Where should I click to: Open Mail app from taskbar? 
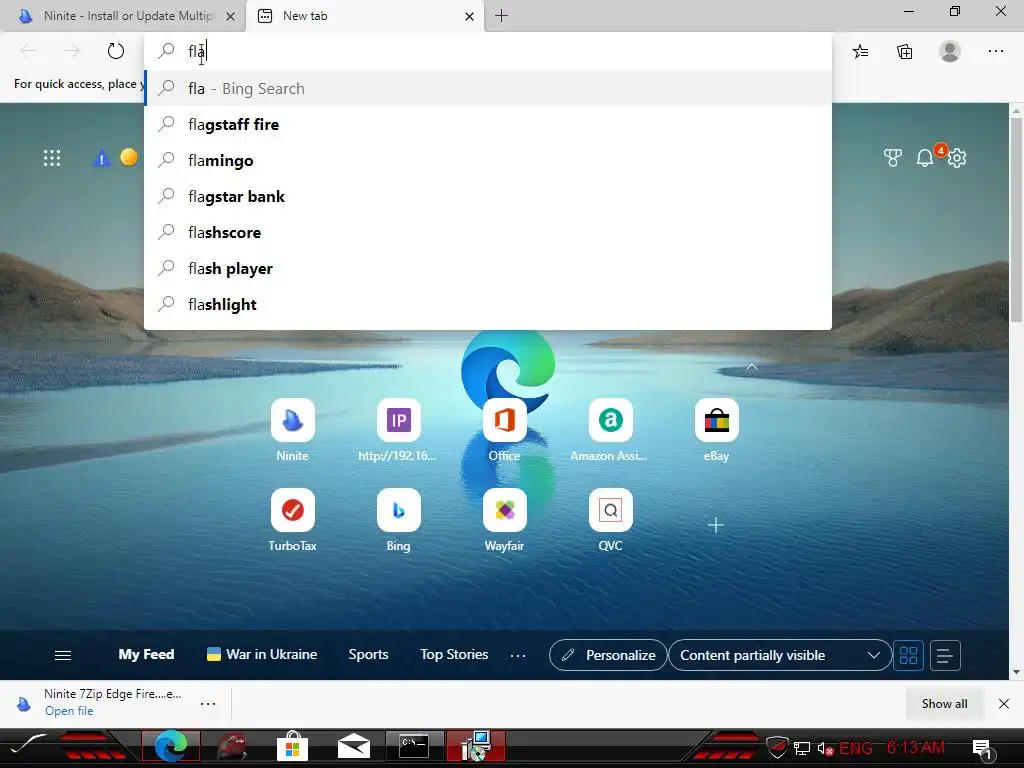click(353, 746)
